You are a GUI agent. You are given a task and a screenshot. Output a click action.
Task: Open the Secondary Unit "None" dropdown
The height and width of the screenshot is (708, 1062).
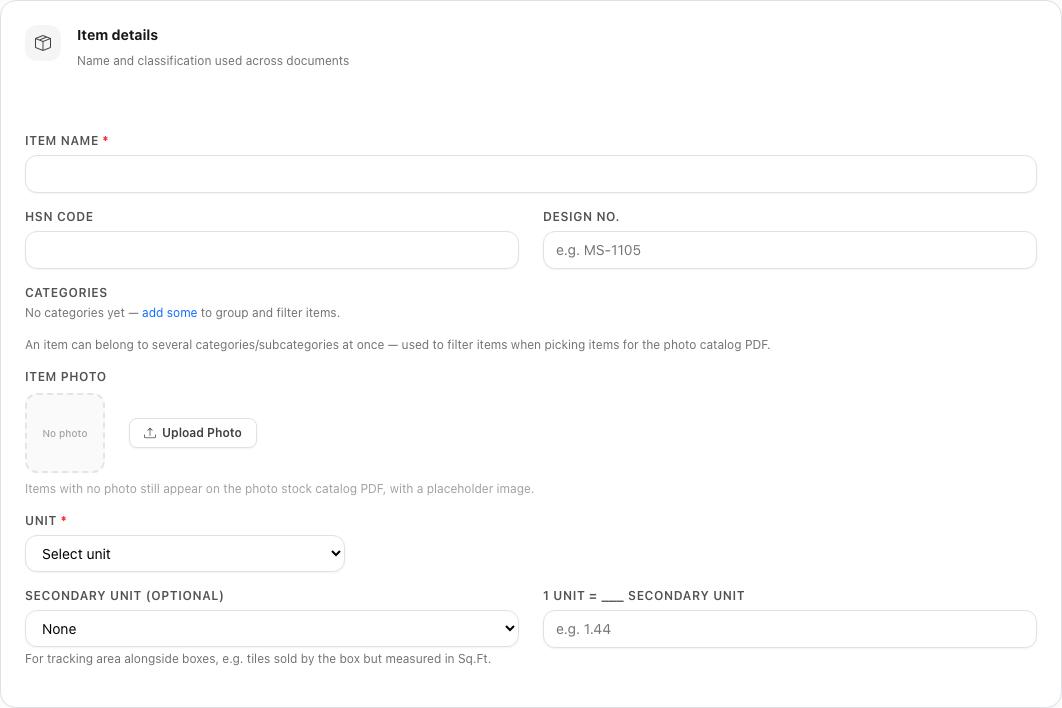[x=272, y=629]
